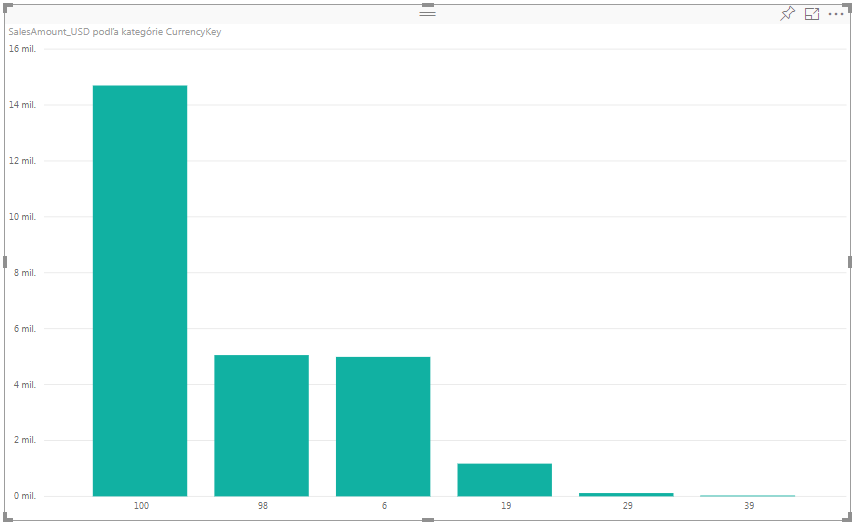Click the bottom-right corner resize handle

[x=847, y=517]
